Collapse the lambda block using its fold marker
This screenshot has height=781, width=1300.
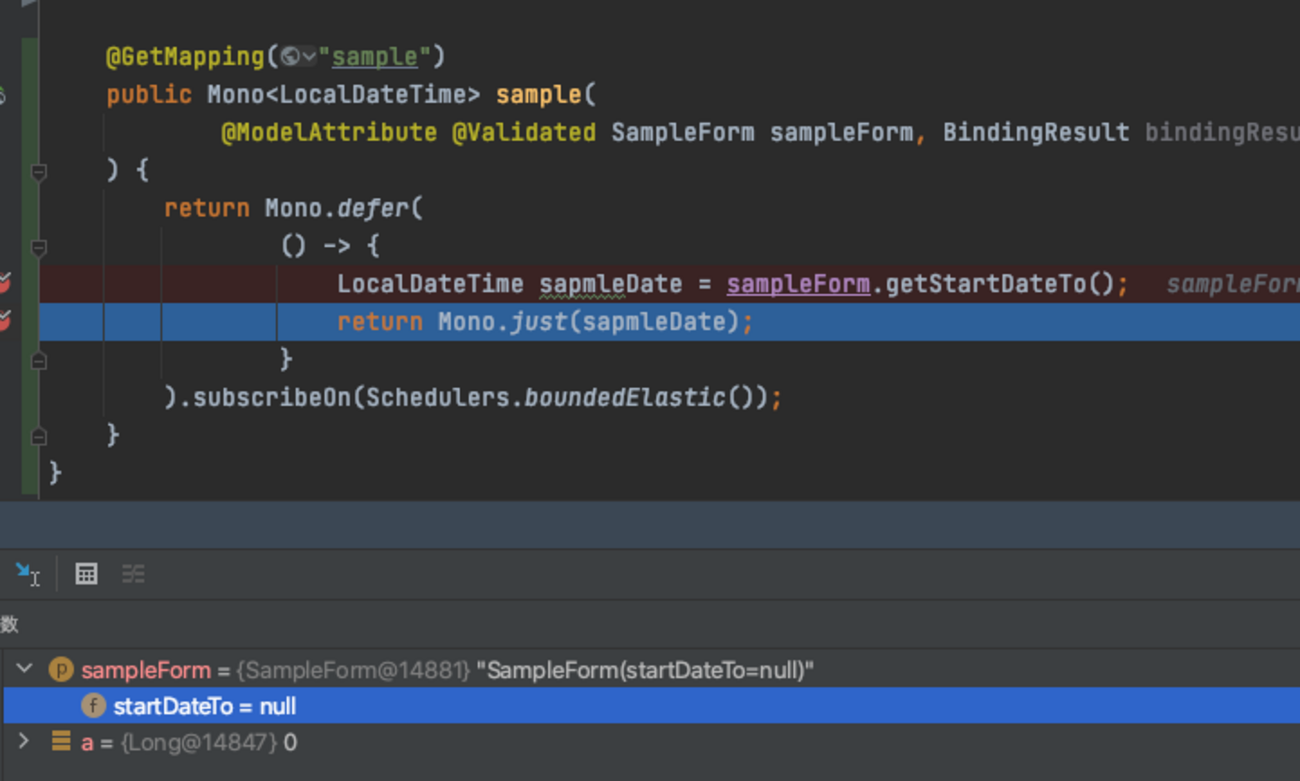click(x=38, y=249)
